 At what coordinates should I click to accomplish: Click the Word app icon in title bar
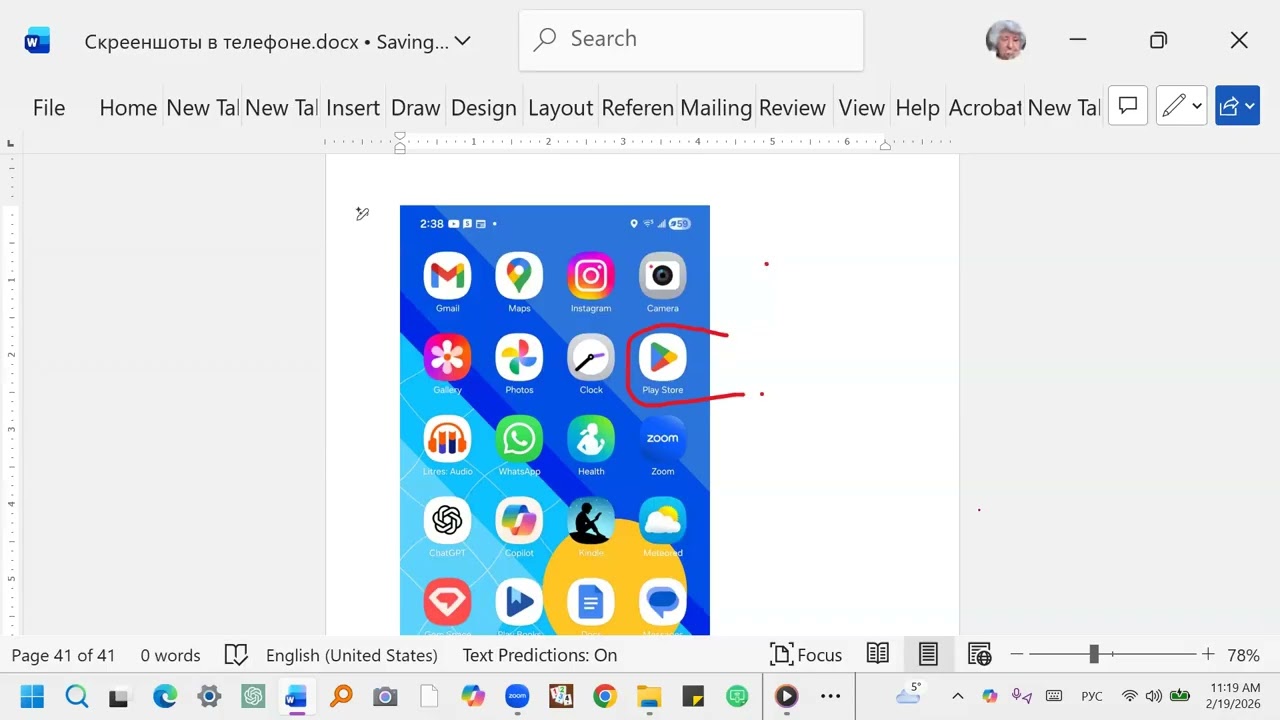click(37, 41)
